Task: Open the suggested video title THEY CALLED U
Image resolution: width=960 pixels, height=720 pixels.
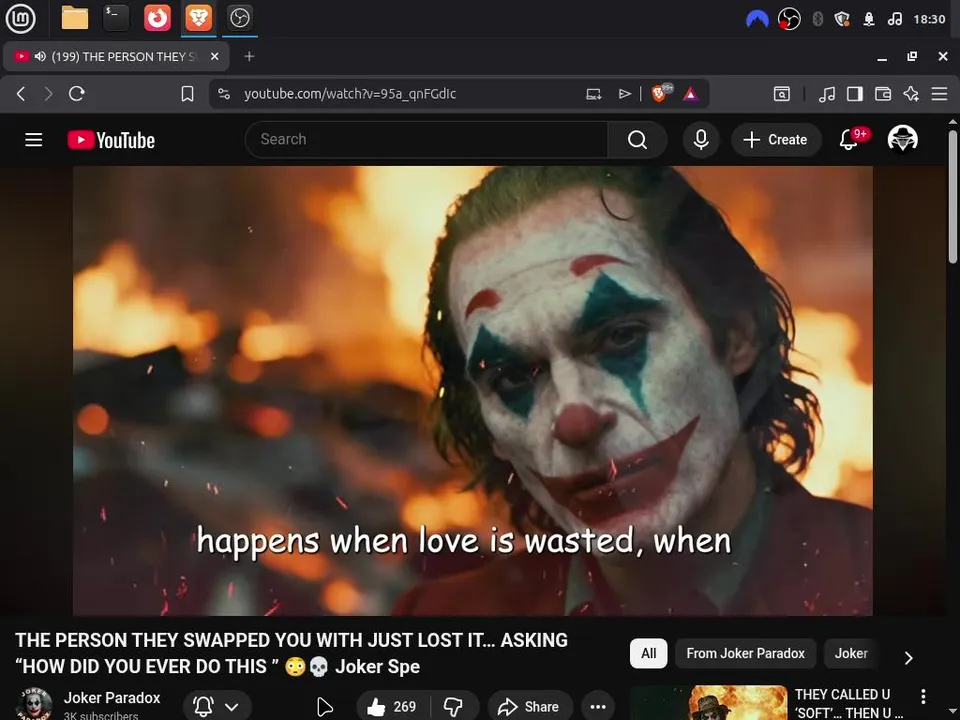Action: pos(849,703)
